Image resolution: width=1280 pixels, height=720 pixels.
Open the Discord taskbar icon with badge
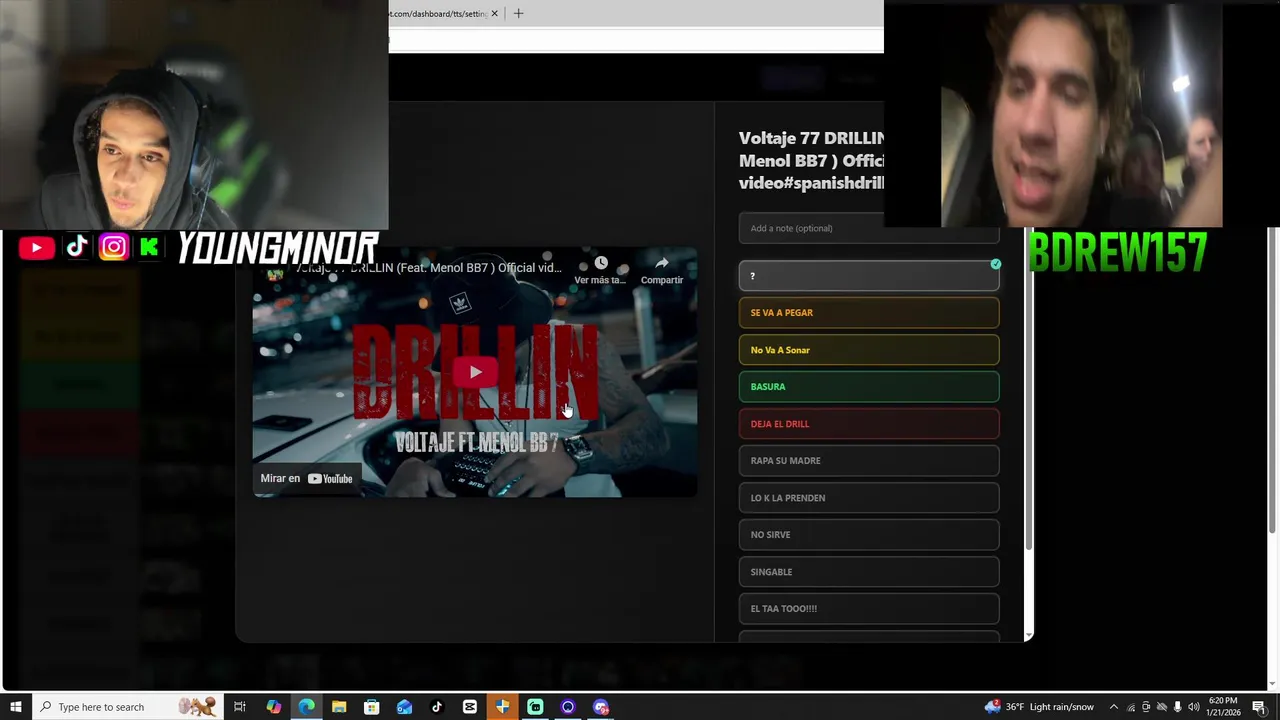[x=601, y=707]
